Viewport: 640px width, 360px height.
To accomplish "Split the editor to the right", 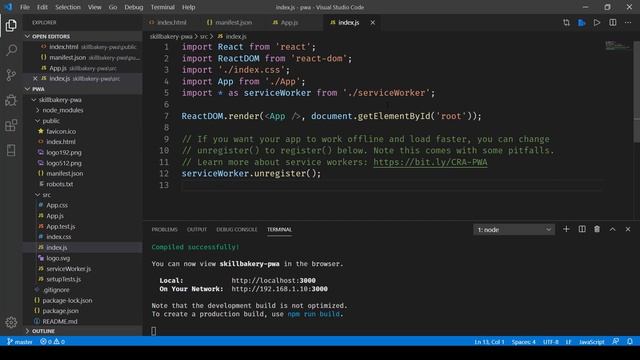I will pyautogui.click(x=613, y=23).
